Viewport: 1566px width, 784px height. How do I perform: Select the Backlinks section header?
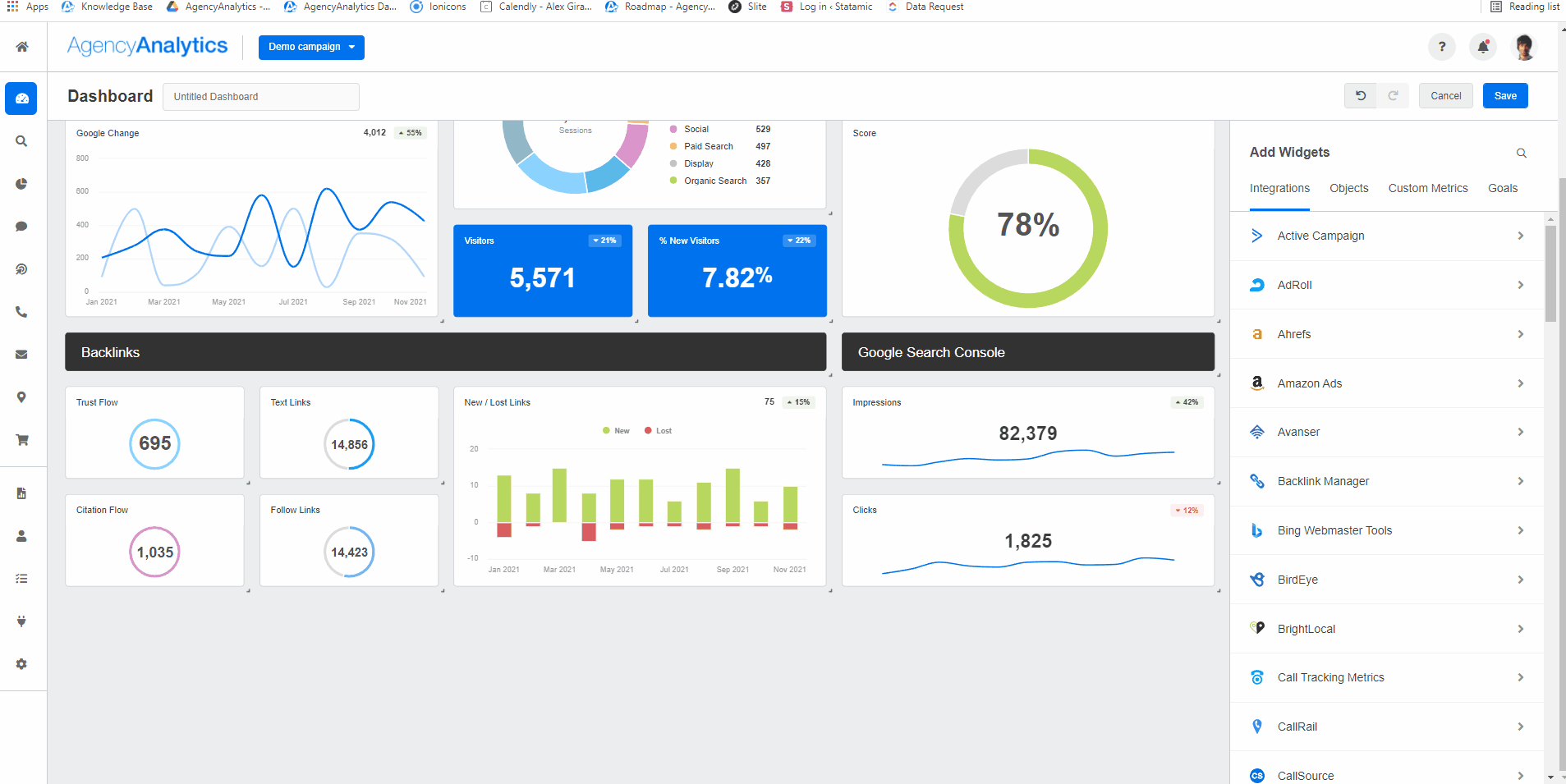point(446,352)
